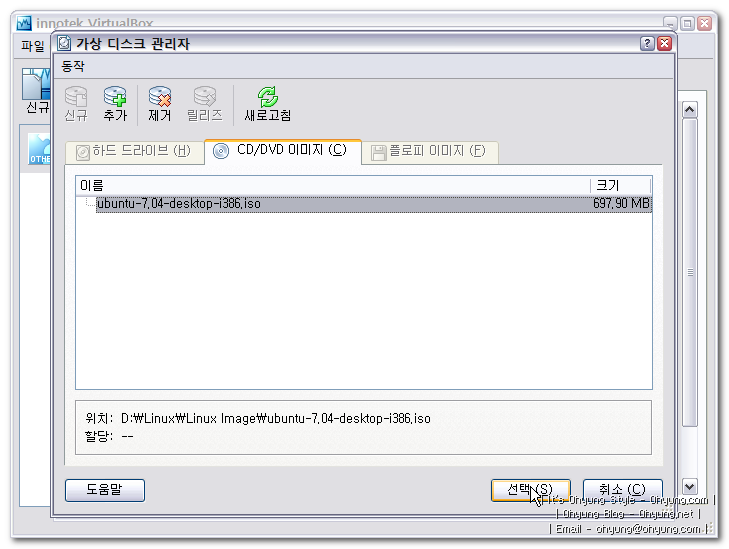Click the 추가 (Add) disk image icon
The image size is (729, 549).
[x=115, y=103]
